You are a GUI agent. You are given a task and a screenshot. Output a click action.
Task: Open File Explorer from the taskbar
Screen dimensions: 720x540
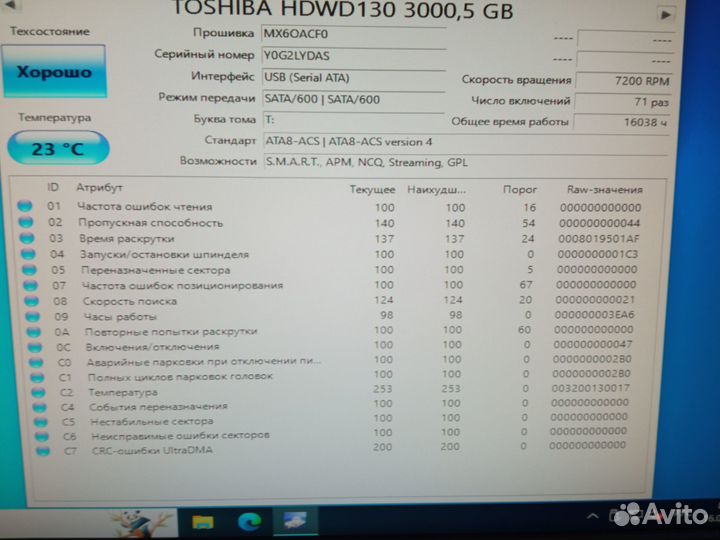tap(202, 522)
